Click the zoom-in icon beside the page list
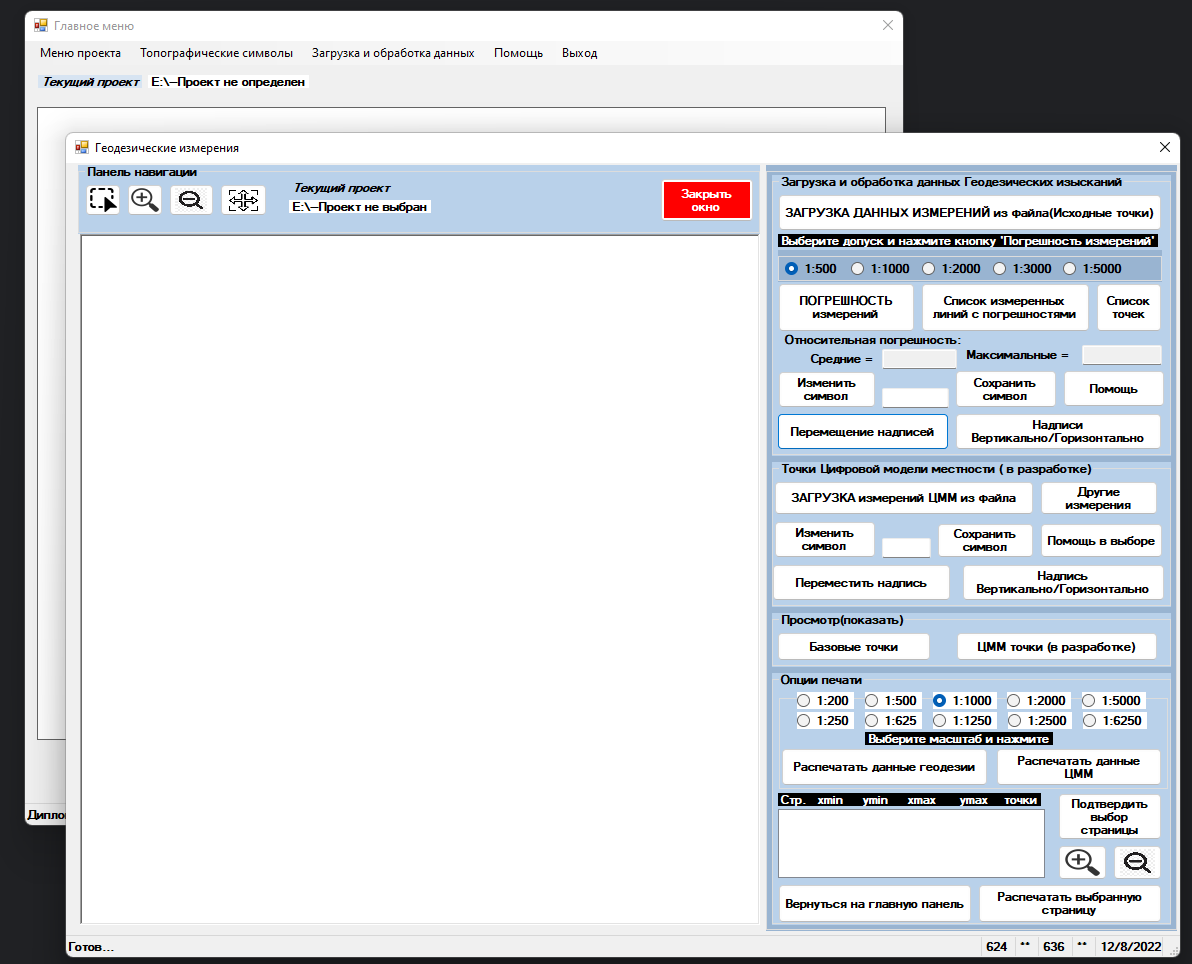The width and height of the screenshot is (1192, 964). pos(1081,861)
